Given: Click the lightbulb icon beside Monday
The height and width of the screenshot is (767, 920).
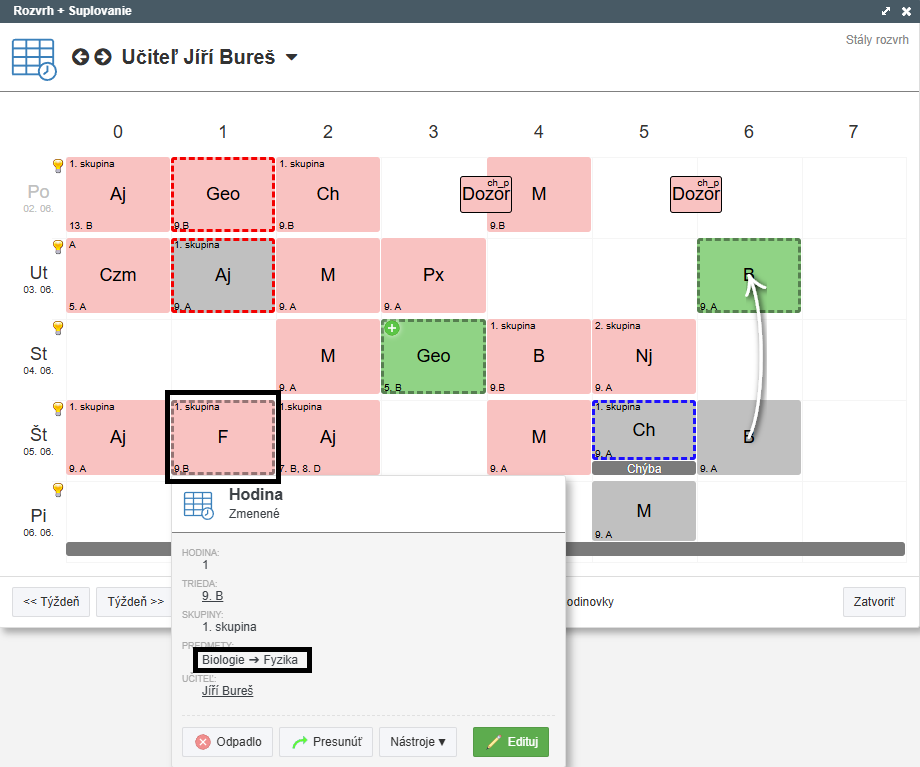Looking at the screenshot, I should [58, 166].
